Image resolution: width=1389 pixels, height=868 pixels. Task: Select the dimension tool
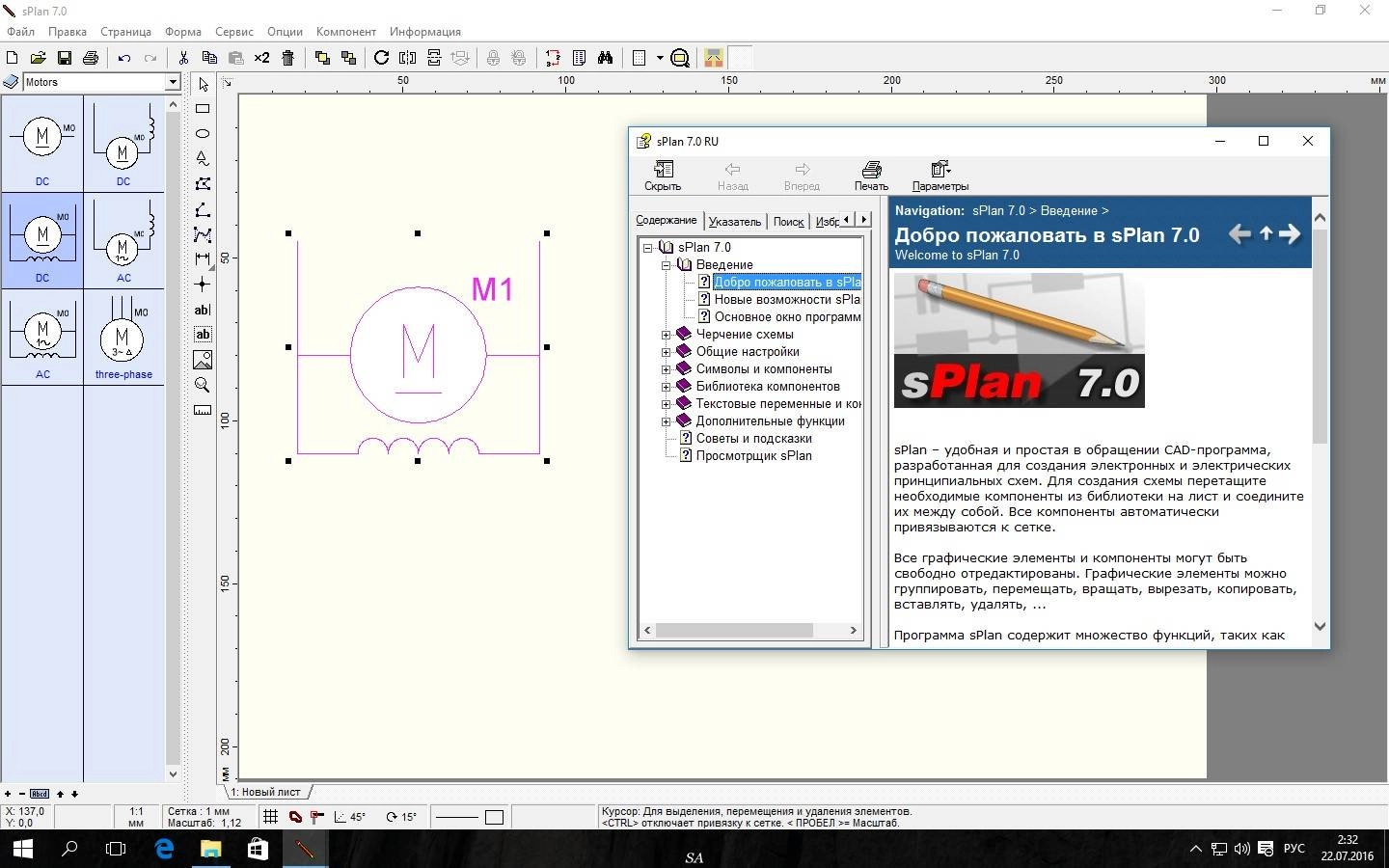click(203, 259)
